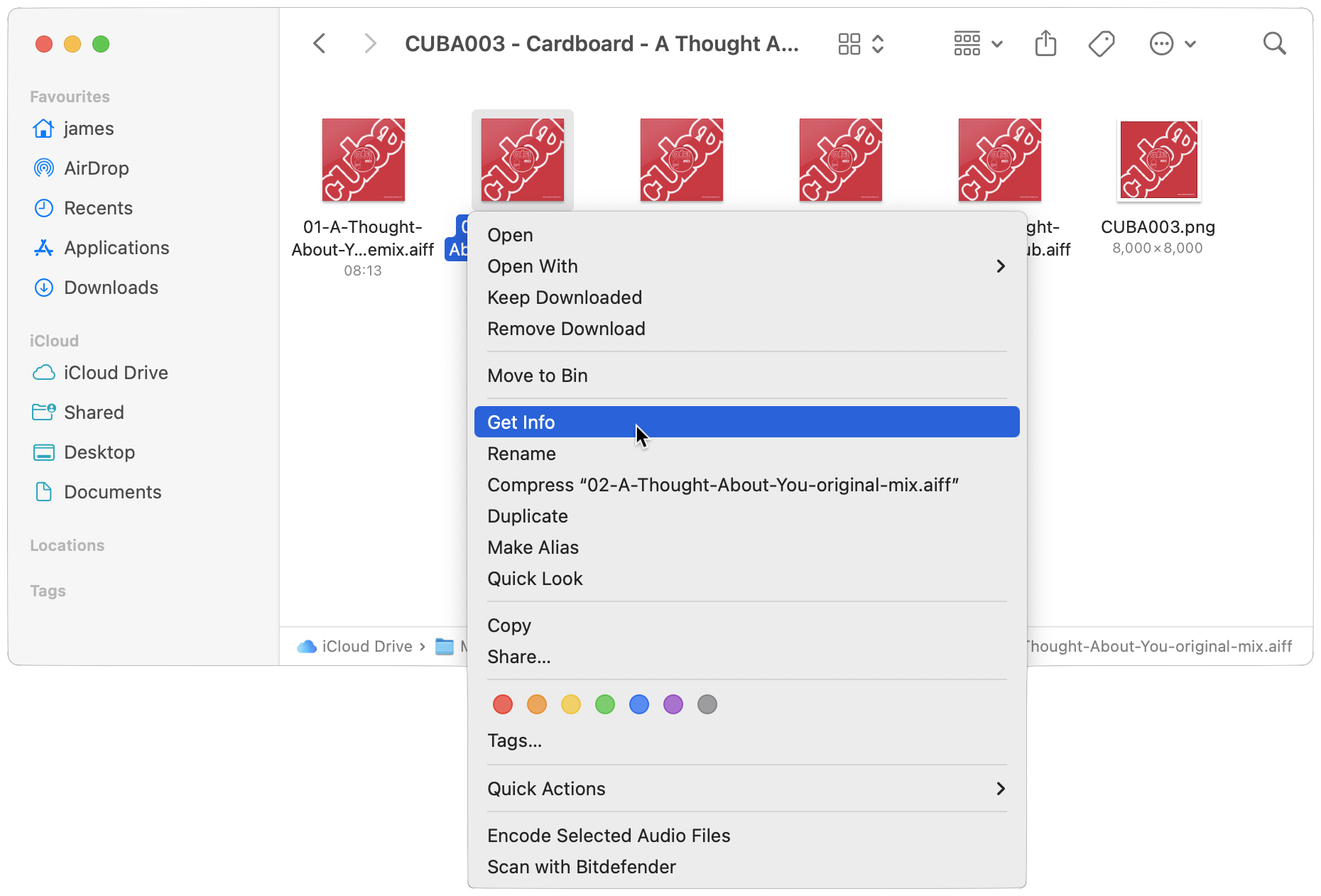1321x896 pixels.
Task: Select the CUBA003.png thumbnail
Action: click(1158, 160)
